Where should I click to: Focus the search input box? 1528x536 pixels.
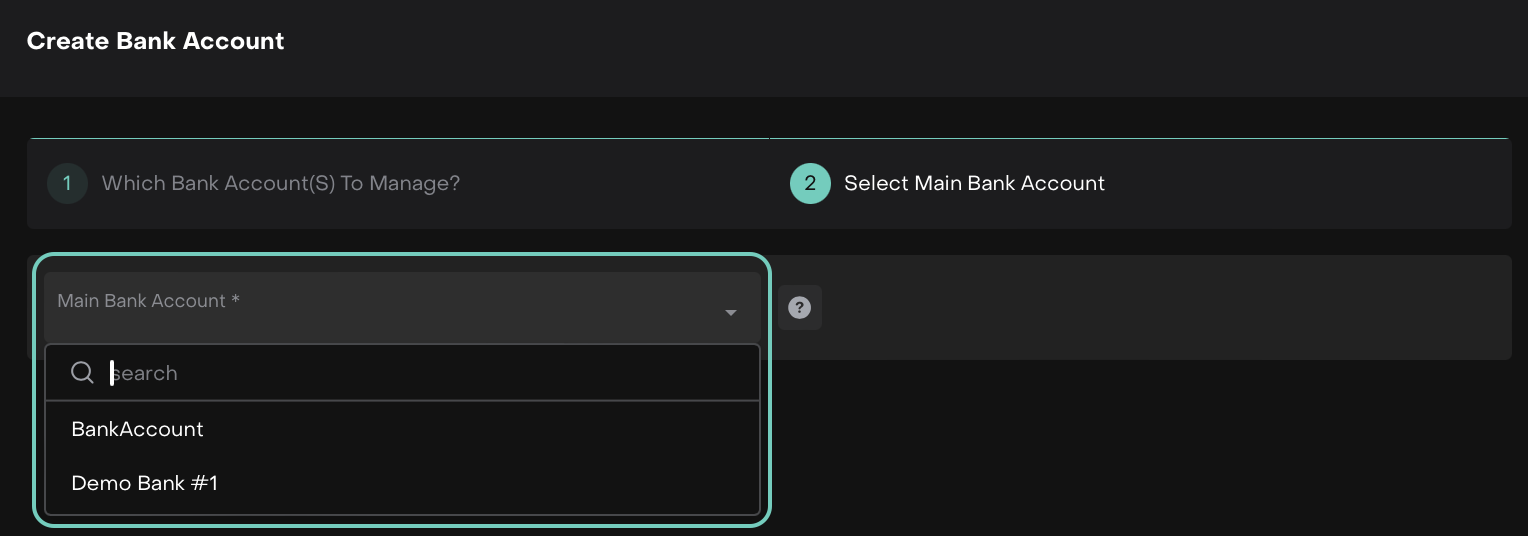tap(430, 373)
